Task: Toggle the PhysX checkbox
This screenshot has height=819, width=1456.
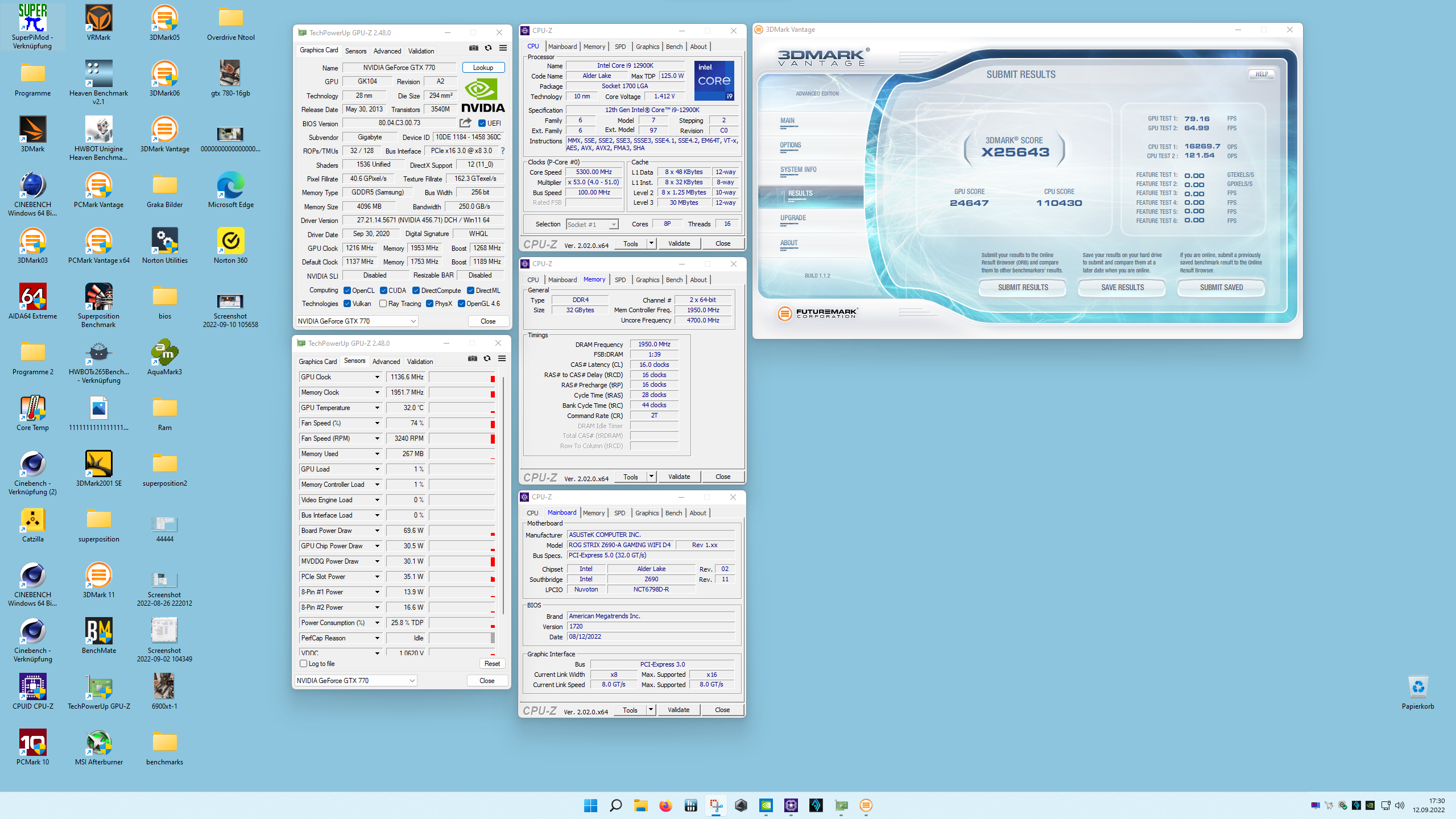Action: tap(429, 304)
